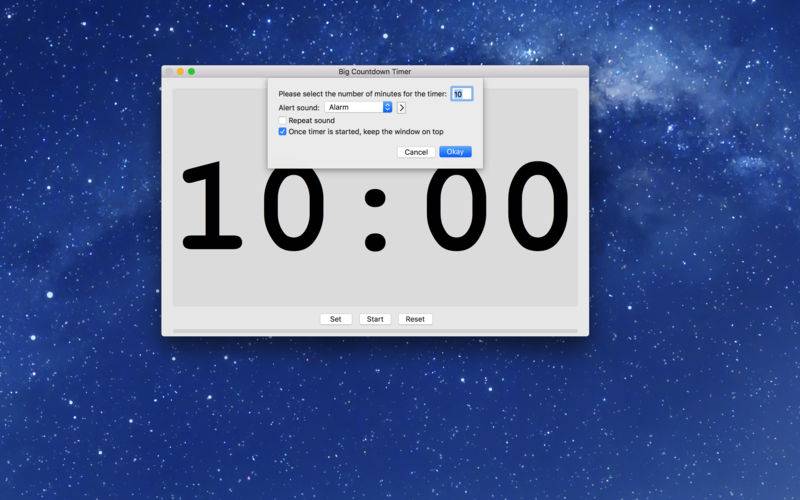The width and height of the screenshot is (800, 500).
Task: Preview the alert sound with the arrow button
Action: tap(401, 107)
